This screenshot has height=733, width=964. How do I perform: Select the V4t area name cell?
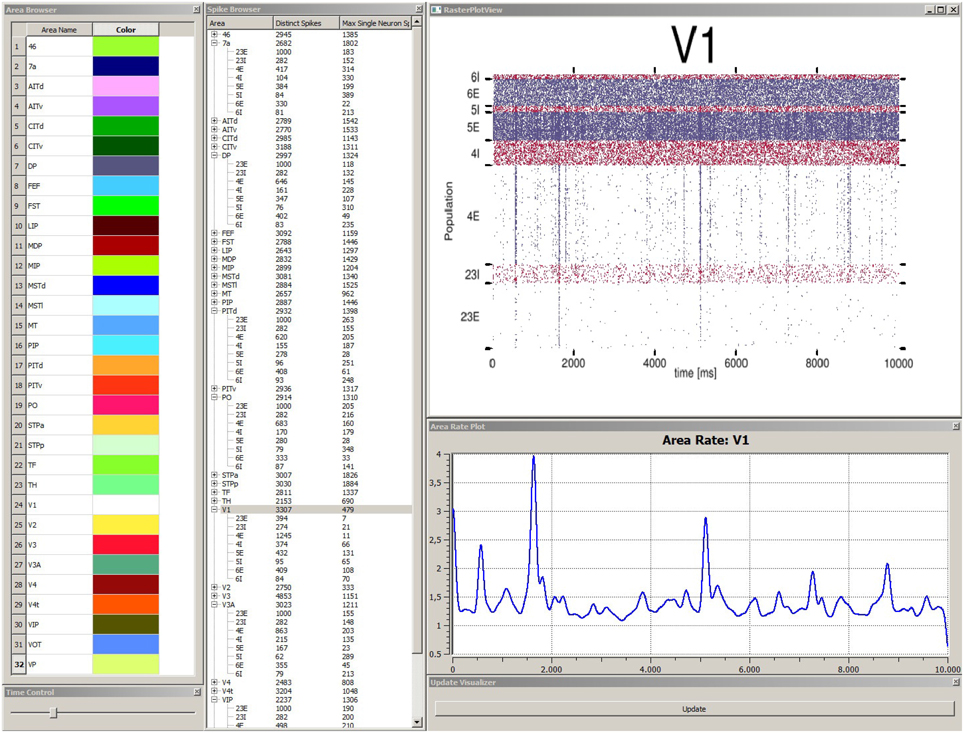pyautogui.click(x=59, y=604)
